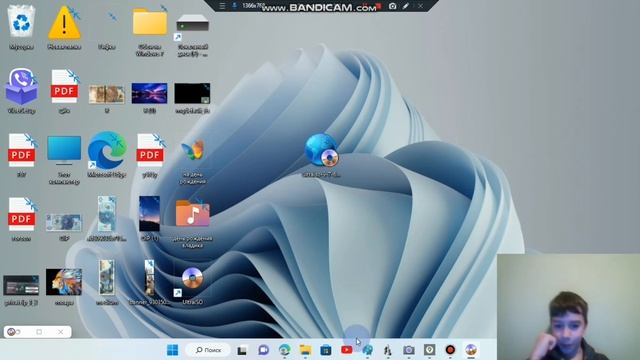Open the colorful head-profile artwork thumbnail

[64, 282]
